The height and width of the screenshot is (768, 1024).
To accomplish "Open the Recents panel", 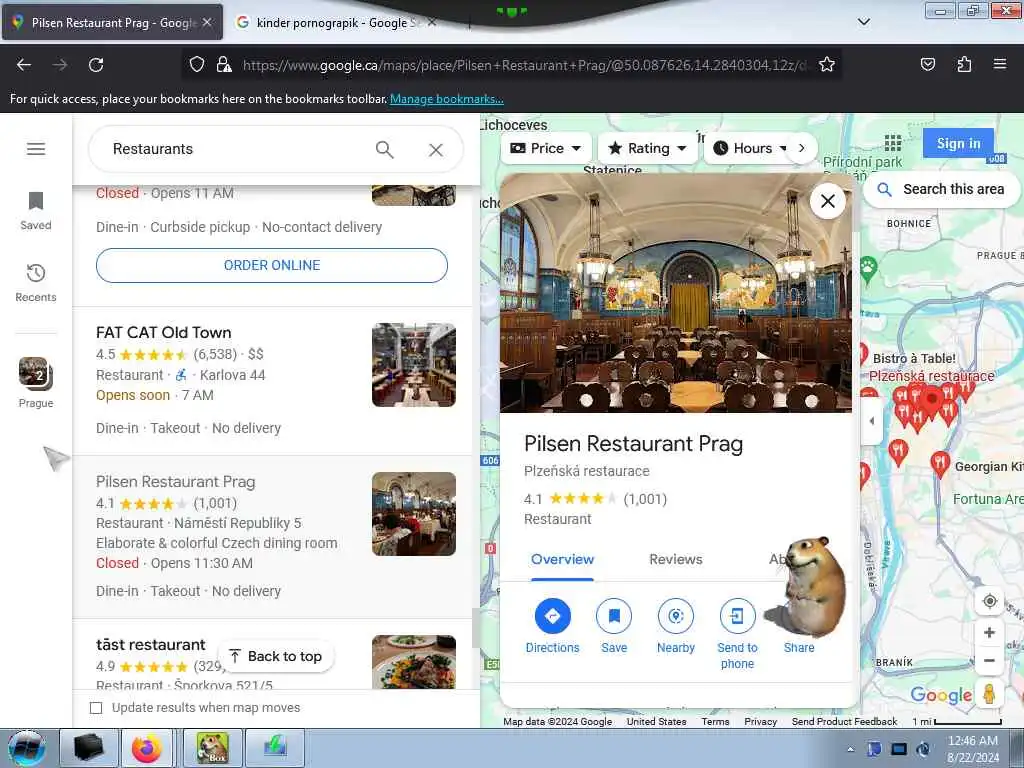I will (x=36, y=282).
